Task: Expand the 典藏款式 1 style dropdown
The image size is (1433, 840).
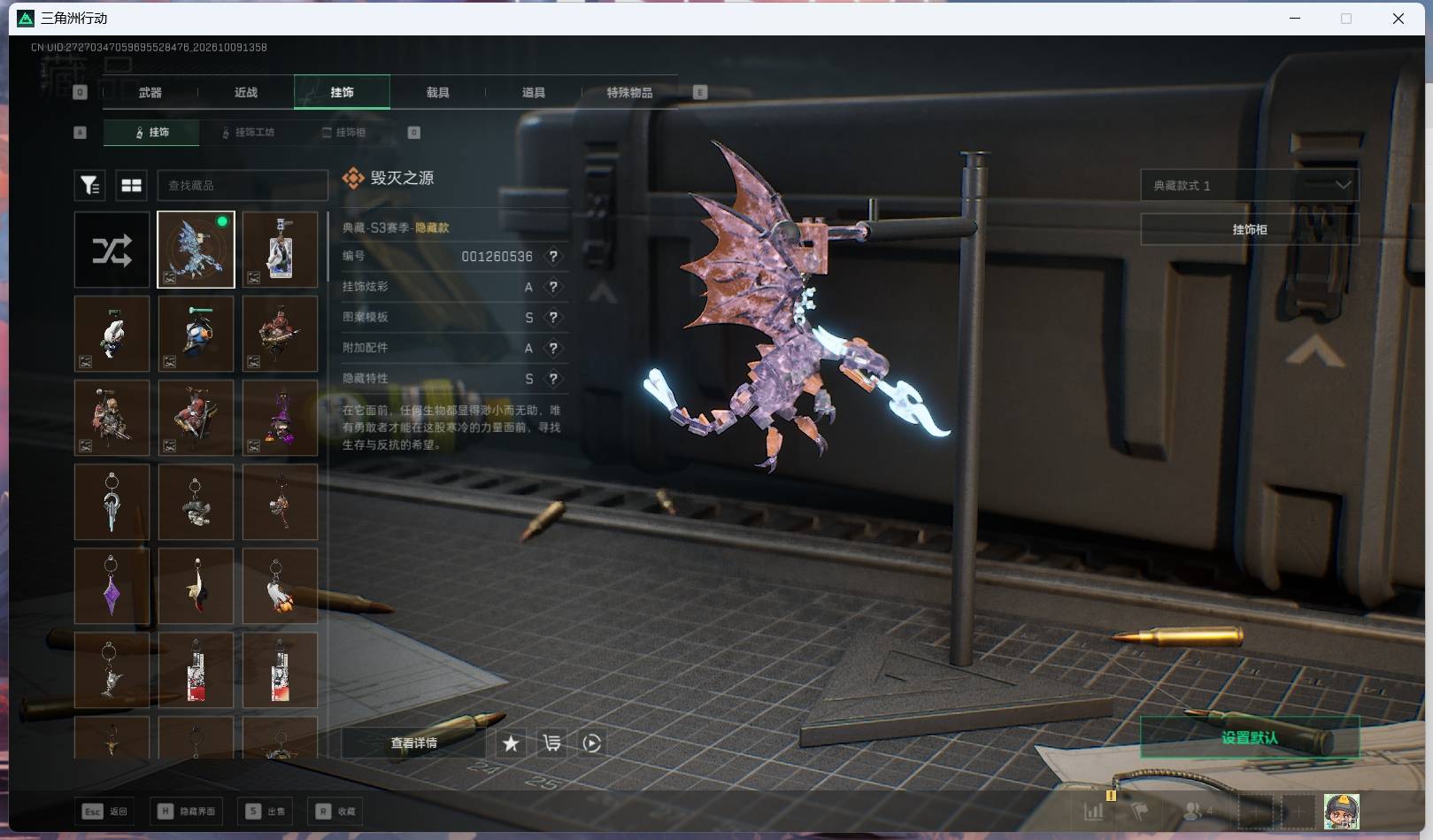Action: coord(1249,185)
